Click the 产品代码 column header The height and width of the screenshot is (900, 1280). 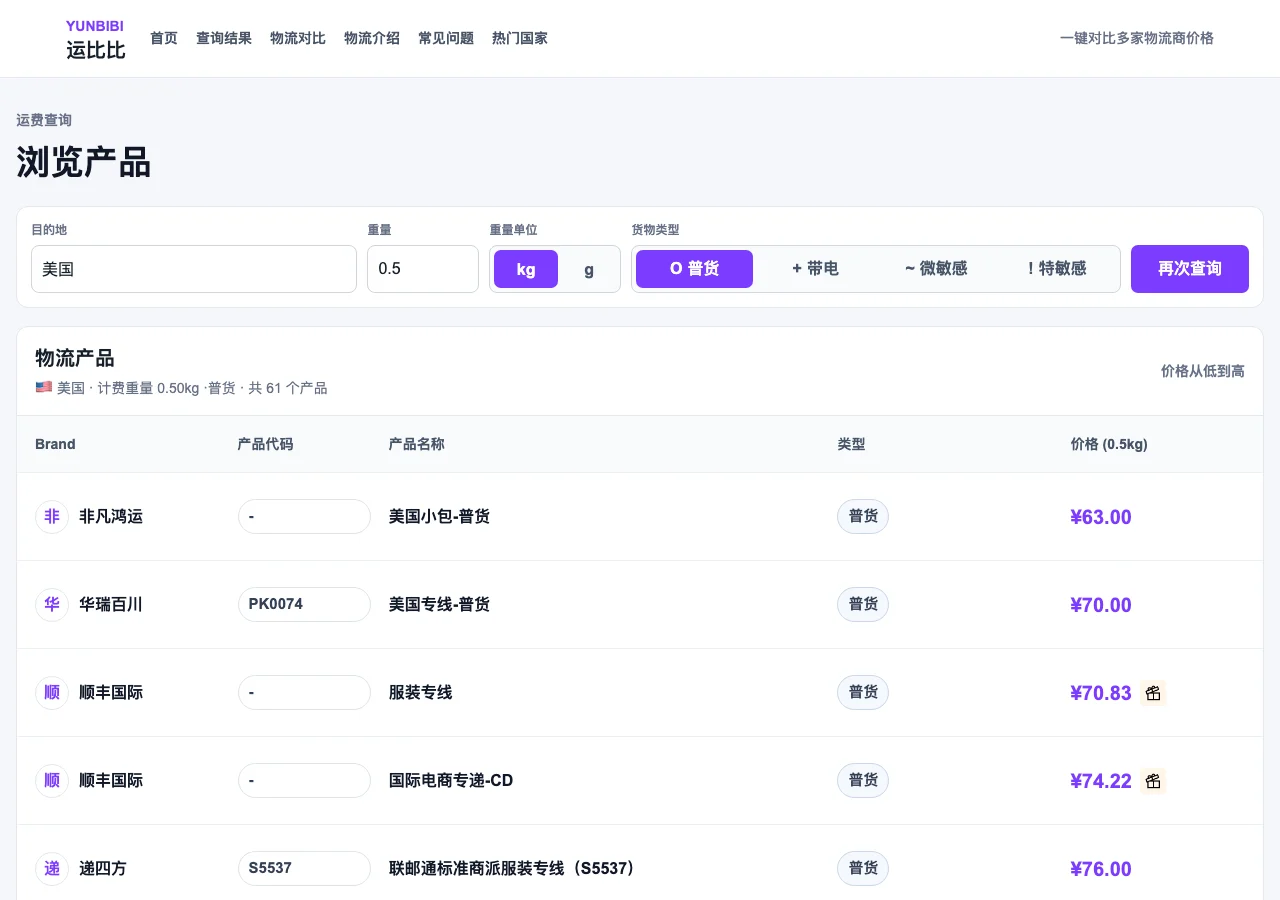click(266, 444)
